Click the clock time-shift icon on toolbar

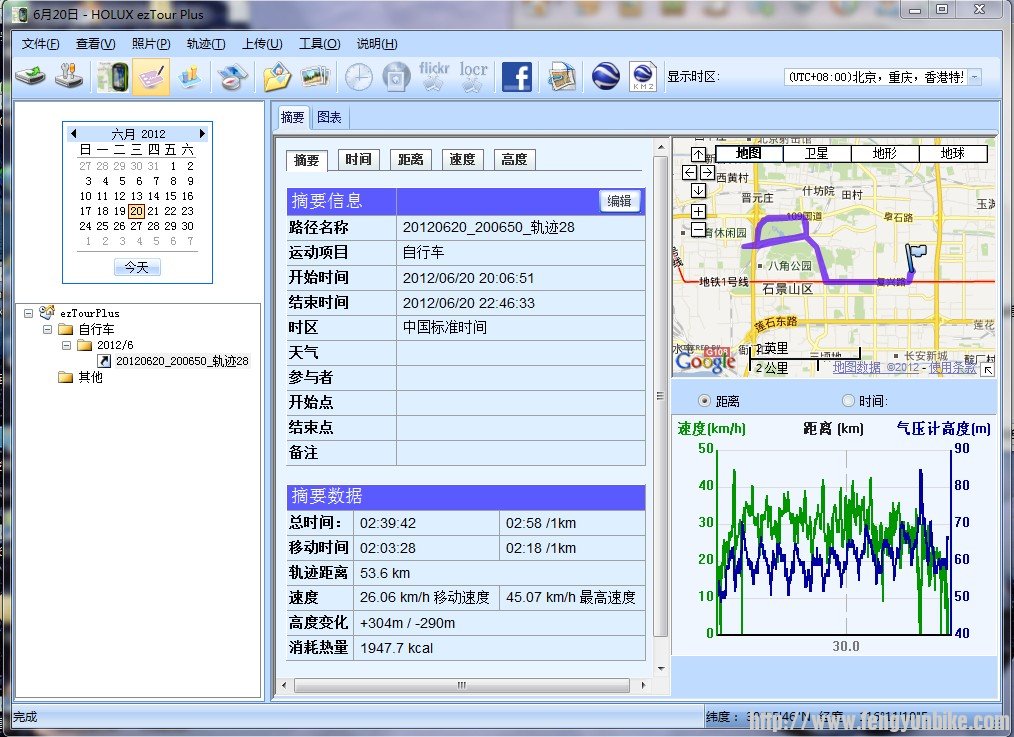pyautogui.click(x=359, y=76)
